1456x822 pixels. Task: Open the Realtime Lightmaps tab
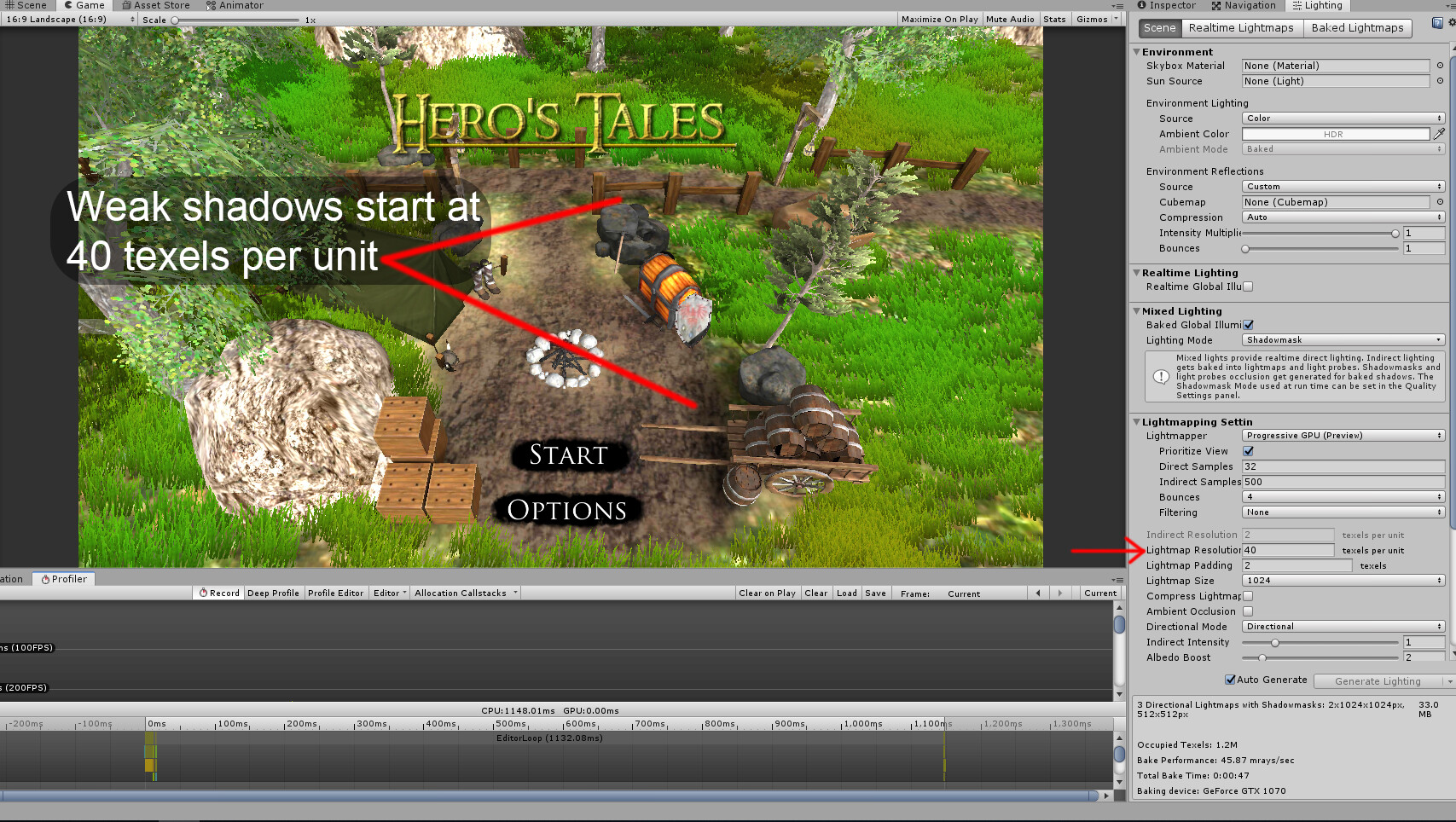click(1241, 28)
